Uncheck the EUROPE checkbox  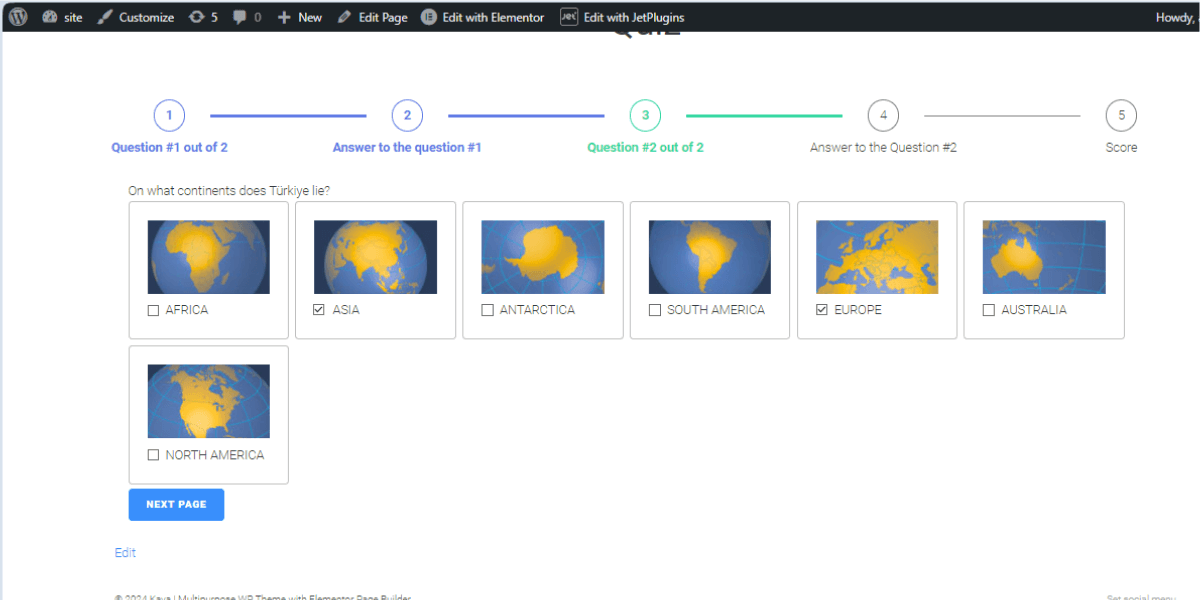822,311
